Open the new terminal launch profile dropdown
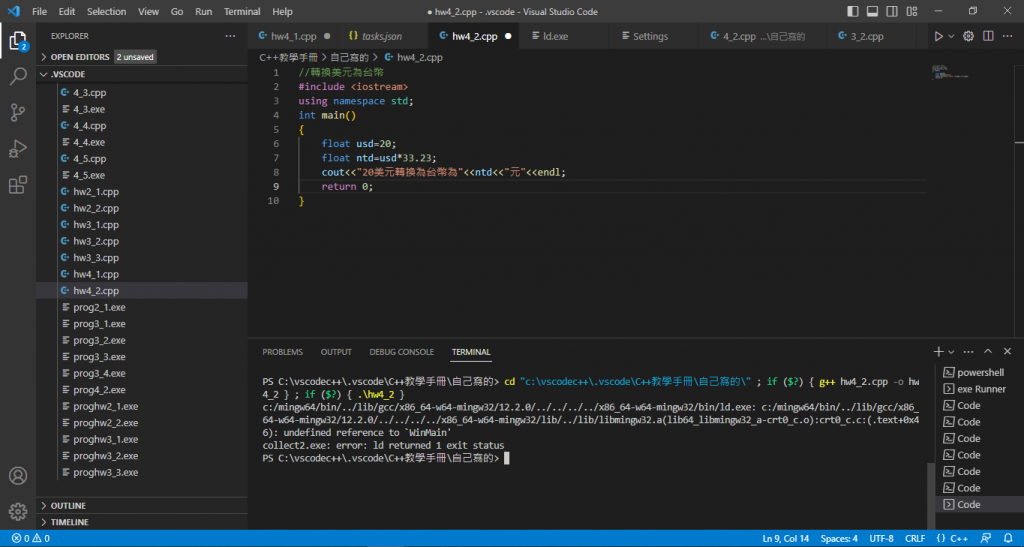Image resolution: width=1024 pixels, height=547 pixels. tap(953, 352)
